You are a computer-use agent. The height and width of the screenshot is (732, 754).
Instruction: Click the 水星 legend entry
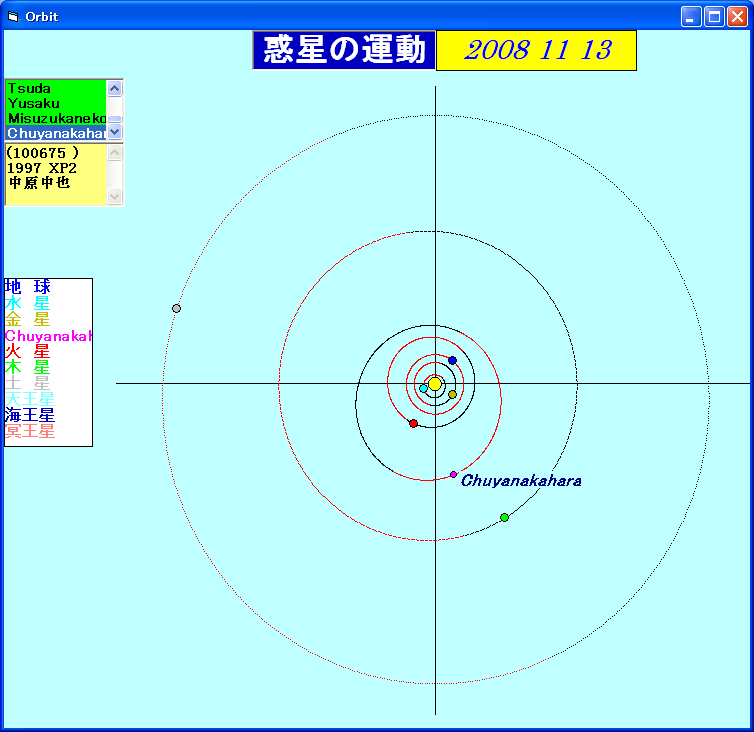coord(27,303)
